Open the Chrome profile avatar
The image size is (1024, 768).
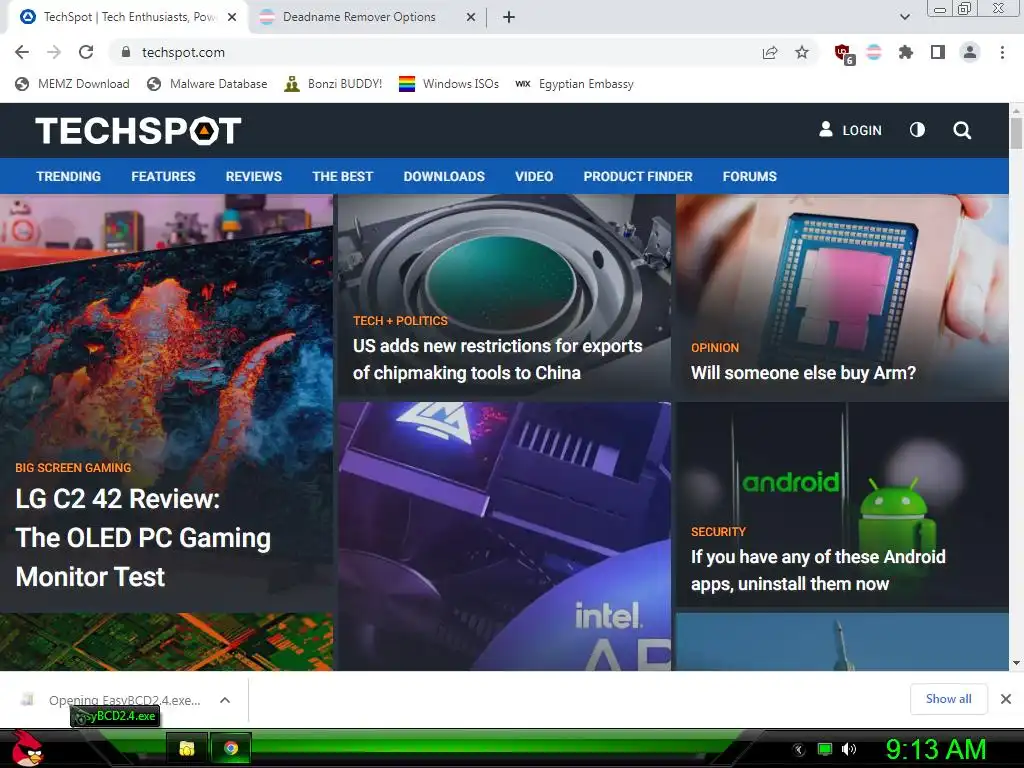970,52
